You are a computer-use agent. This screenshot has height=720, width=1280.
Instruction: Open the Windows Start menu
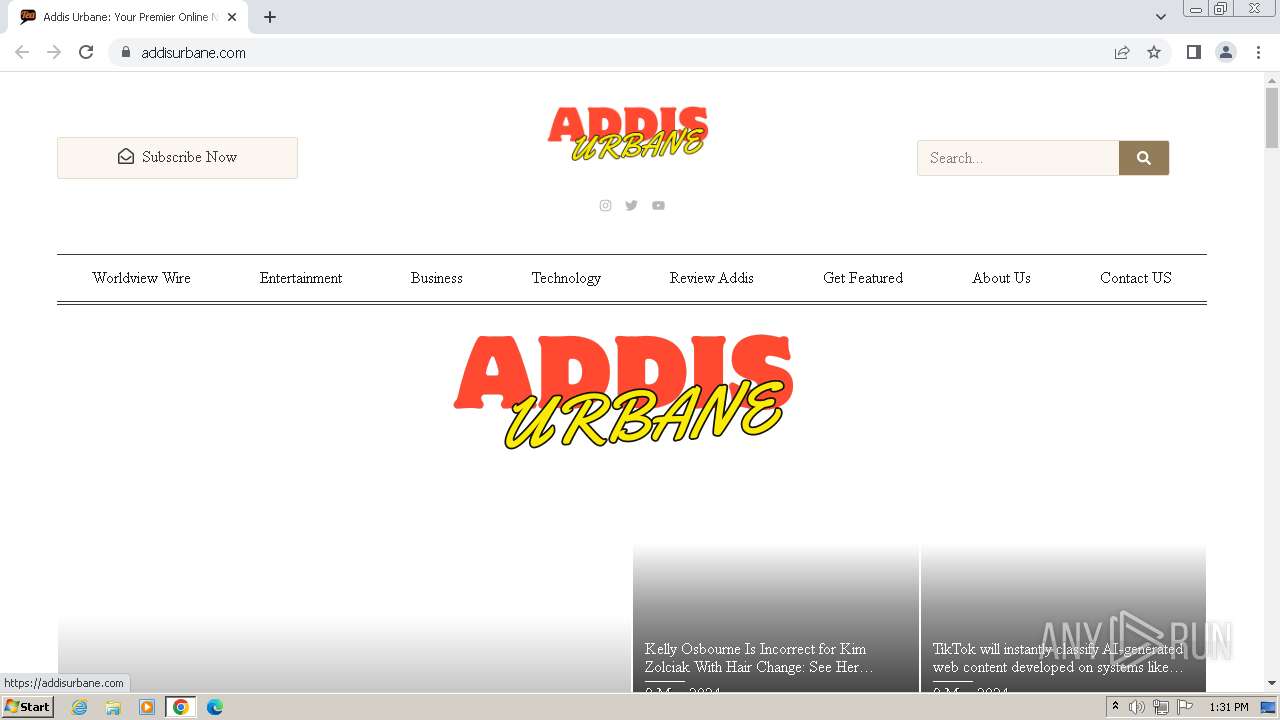[27, 707]
